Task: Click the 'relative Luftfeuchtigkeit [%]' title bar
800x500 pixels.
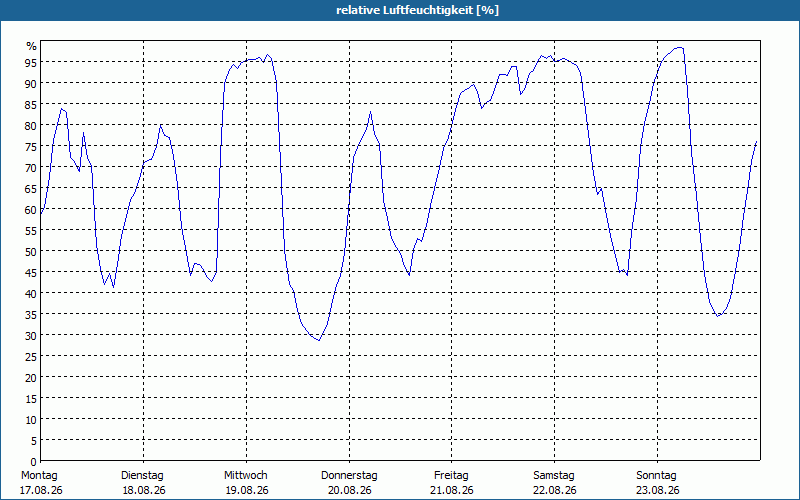Action: click(x=400, y=10)
